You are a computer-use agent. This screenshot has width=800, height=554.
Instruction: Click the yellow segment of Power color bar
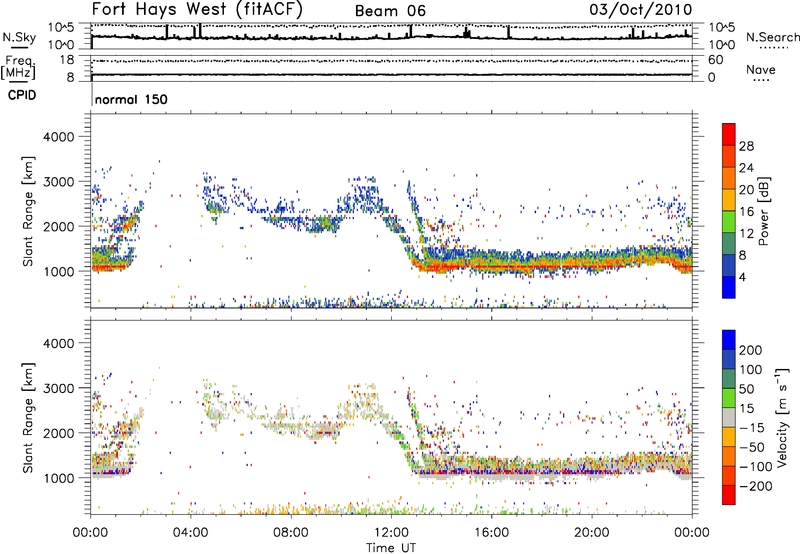point(729,199)
